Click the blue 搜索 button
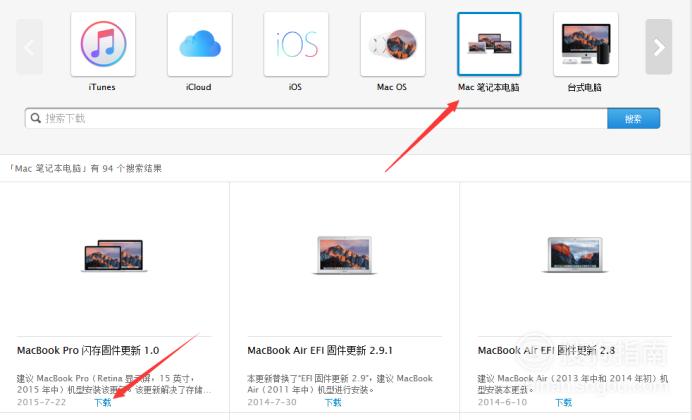This screenshot has height=420, width=692. click(633, 118)
